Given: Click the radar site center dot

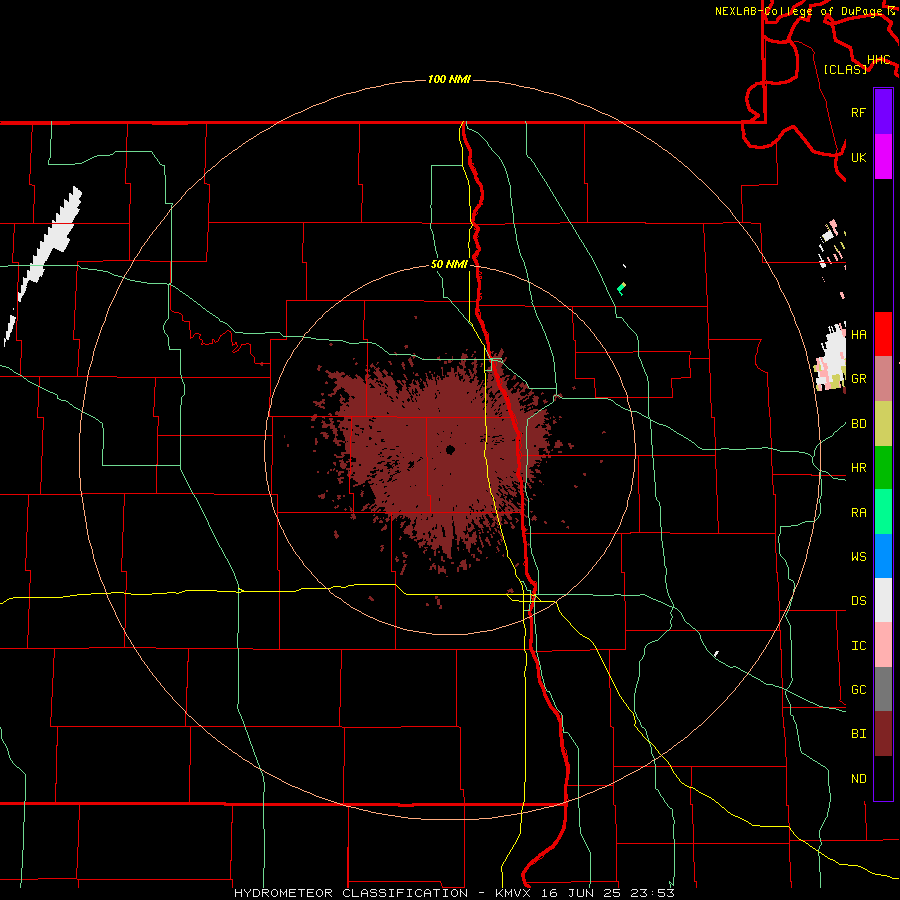Looking at the screenshot, I should click(451, 449).
